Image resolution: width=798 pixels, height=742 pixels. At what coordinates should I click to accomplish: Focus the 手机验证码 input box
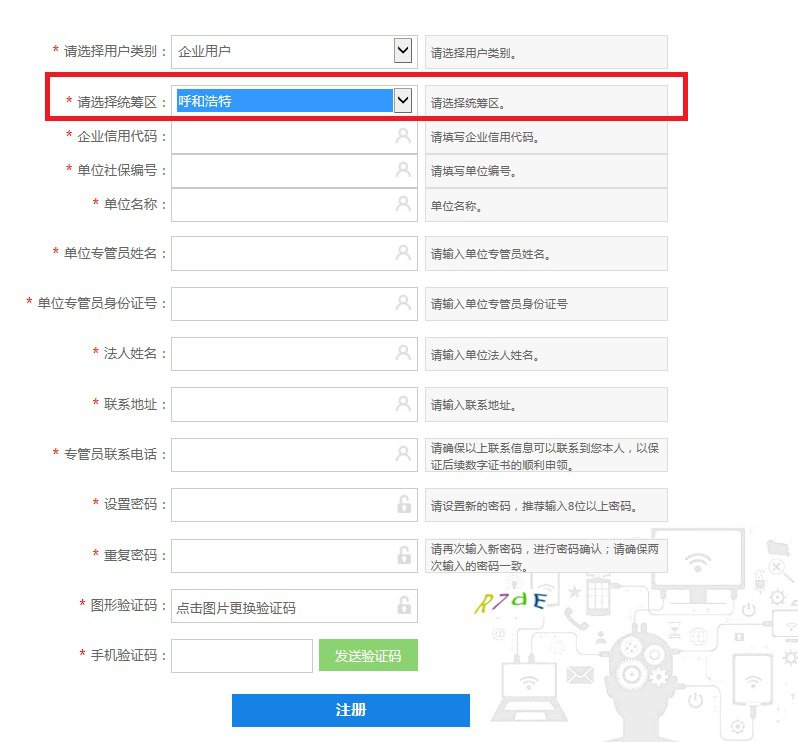click(242, 656)
